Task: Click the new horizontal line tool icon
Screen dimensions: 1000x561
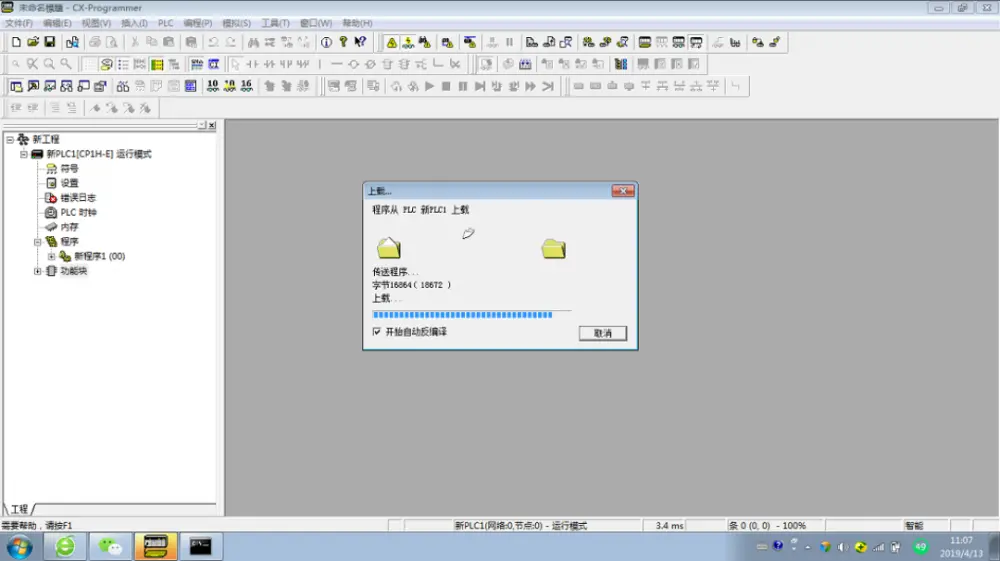Action: coord(337,64)
